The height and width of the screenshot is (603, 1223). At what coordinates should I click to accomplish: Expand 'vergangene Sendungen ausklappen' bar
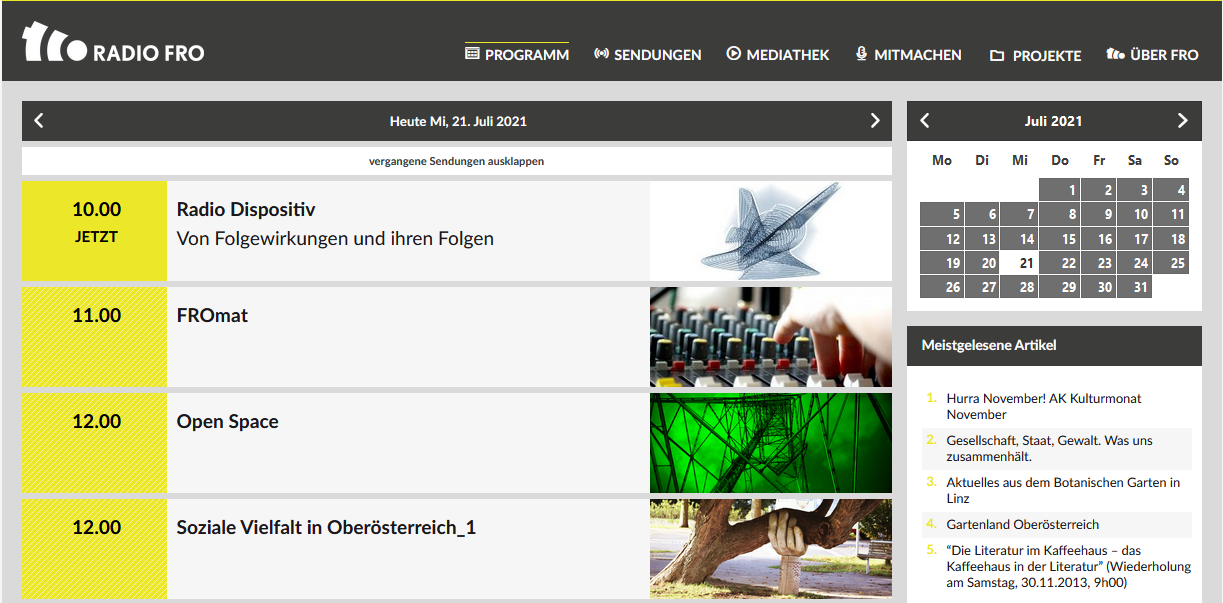[457, 161]
